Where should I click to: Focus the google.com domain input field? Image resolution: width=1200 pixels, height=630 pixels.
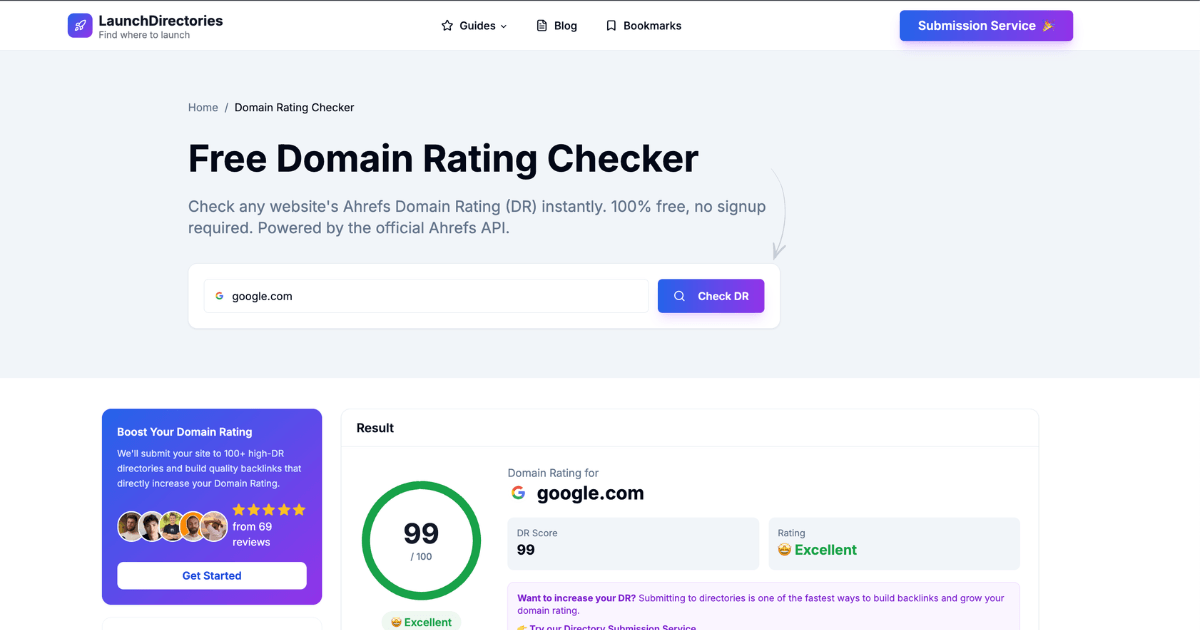(x=427, y=296)
